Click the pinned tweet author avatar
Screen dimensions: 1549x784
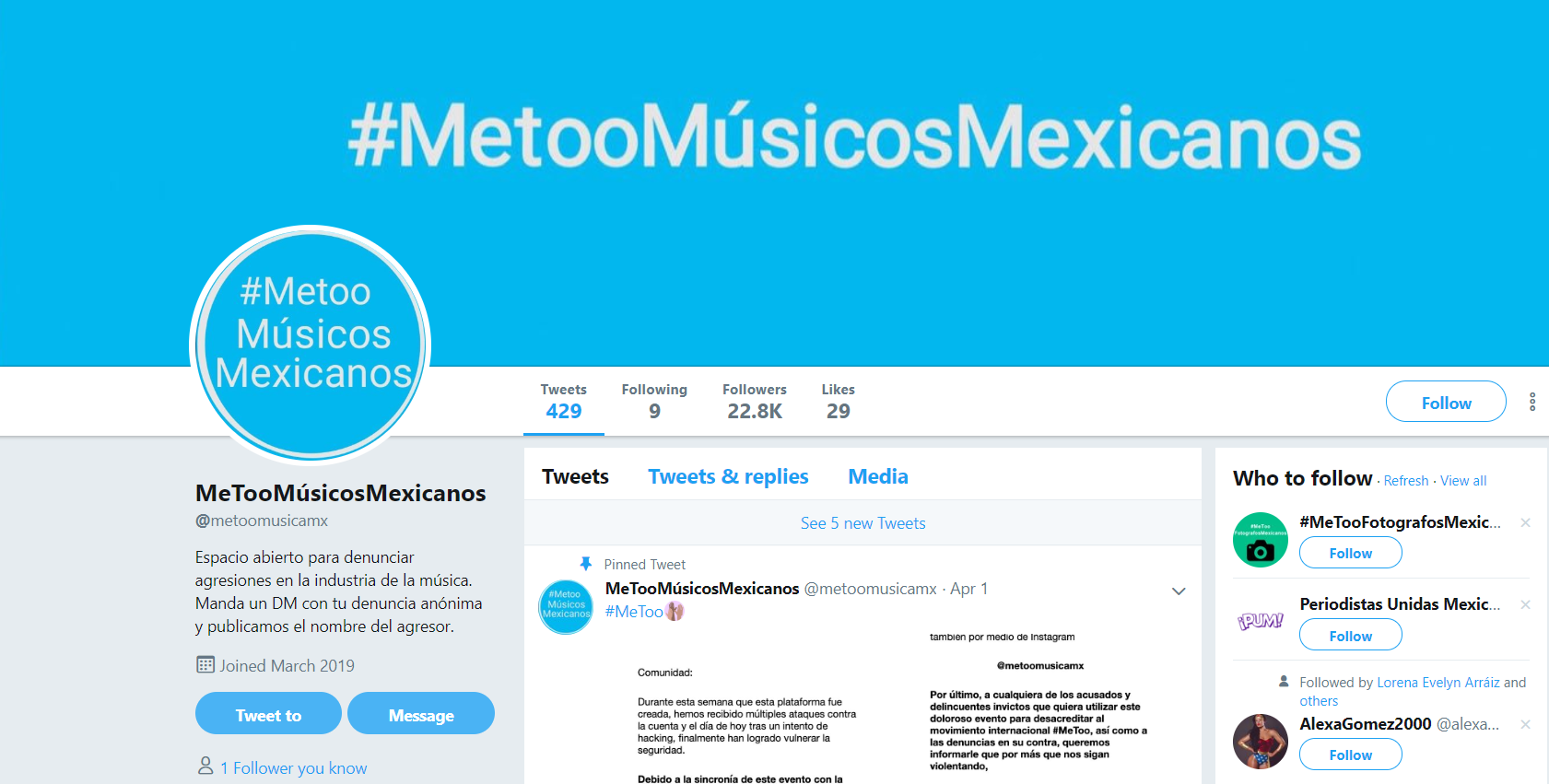566,606
